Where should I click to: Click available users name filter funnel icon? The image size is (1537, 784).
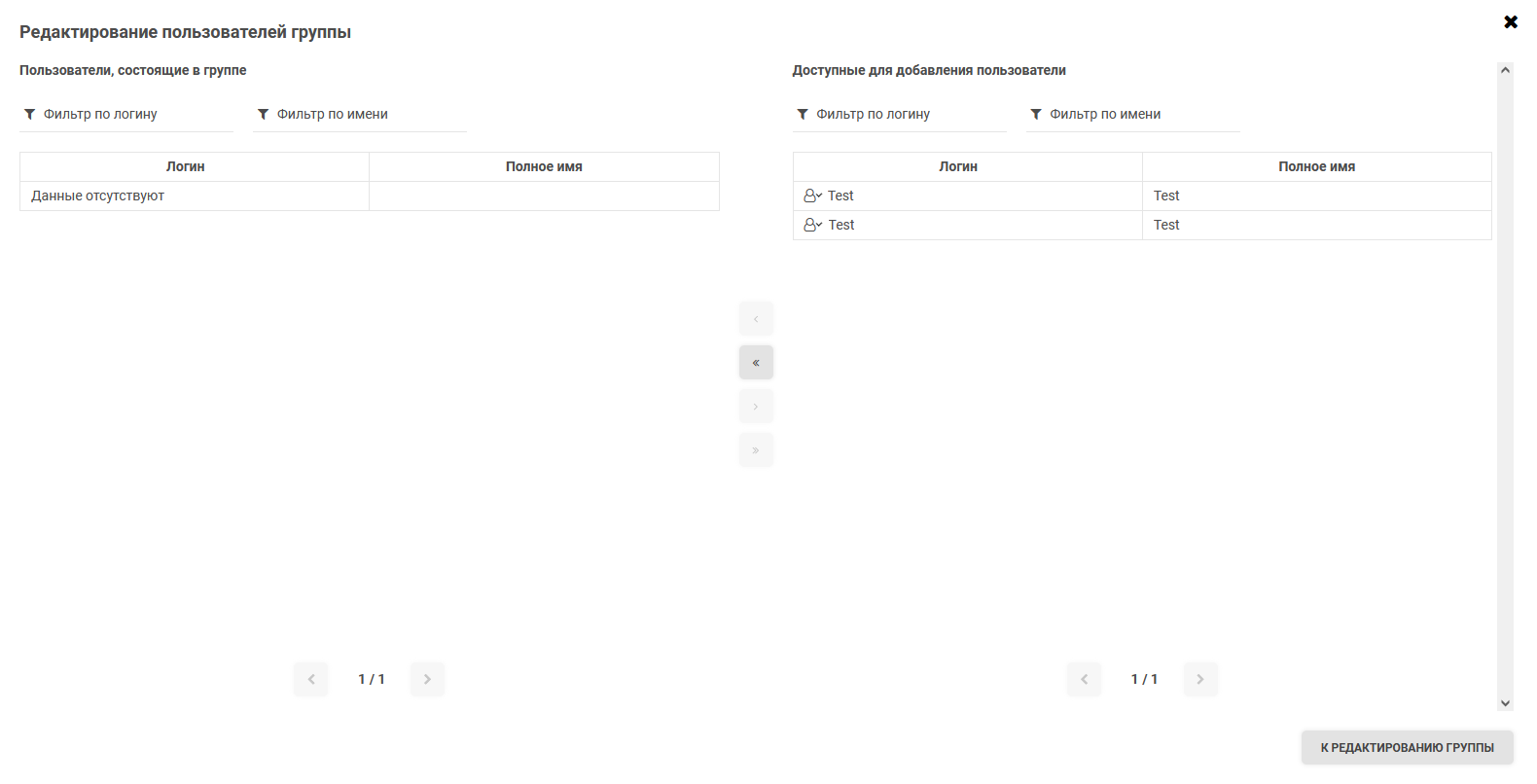point(1036,114)
